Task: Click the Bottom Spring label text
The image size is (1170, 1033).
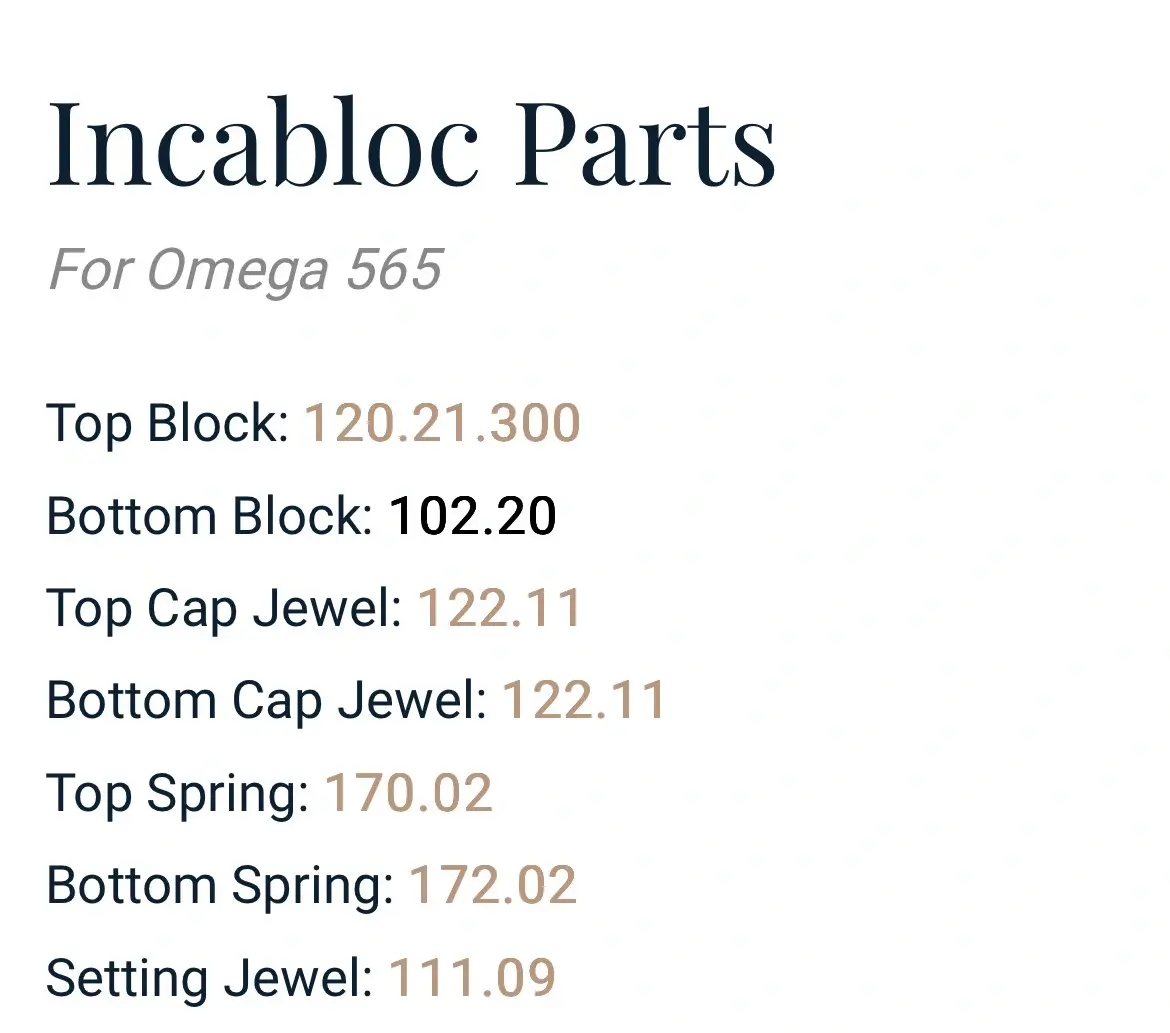Action: [x=215, y=887]
